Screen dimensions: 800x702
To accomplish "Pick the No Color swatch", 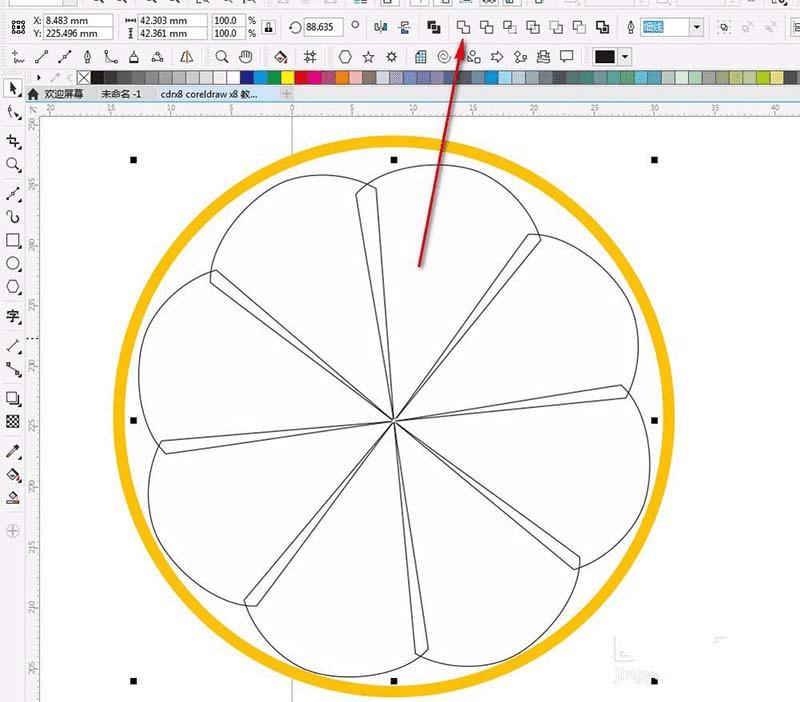I will 84,78.
